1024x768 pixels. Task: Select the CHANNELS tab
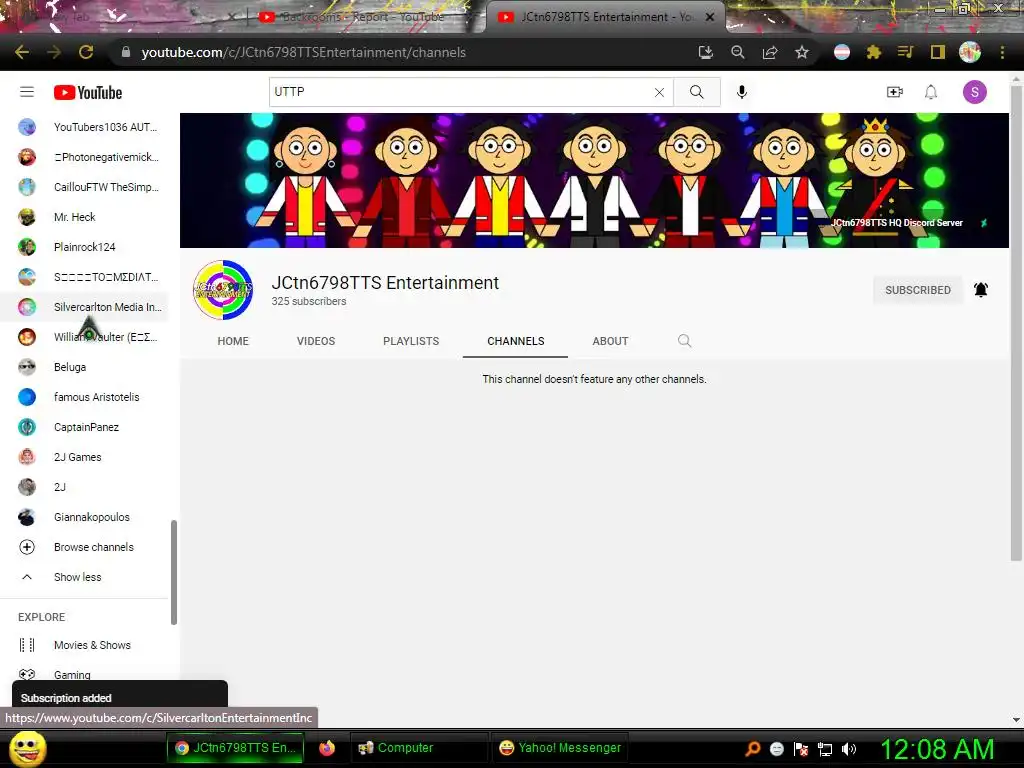coord(515,341)
